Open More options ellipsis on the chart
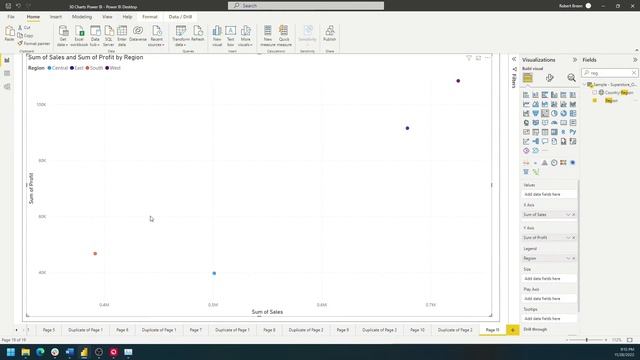Image resolution: width=640 pixels, height=360 pixels. point(487,58)
